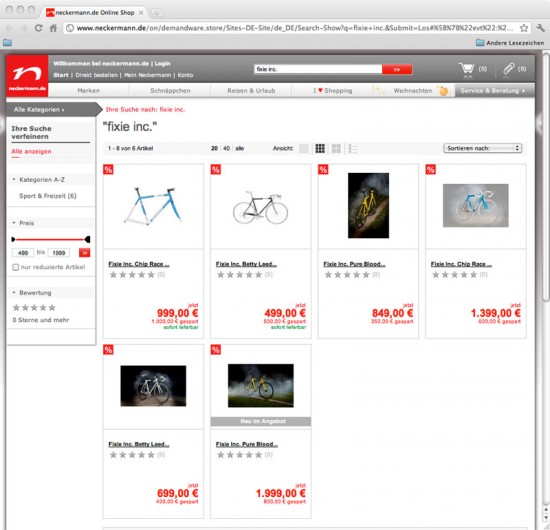Click Direkt bestellen link
Screen dimensions: 550x530
tap(96, 75)
